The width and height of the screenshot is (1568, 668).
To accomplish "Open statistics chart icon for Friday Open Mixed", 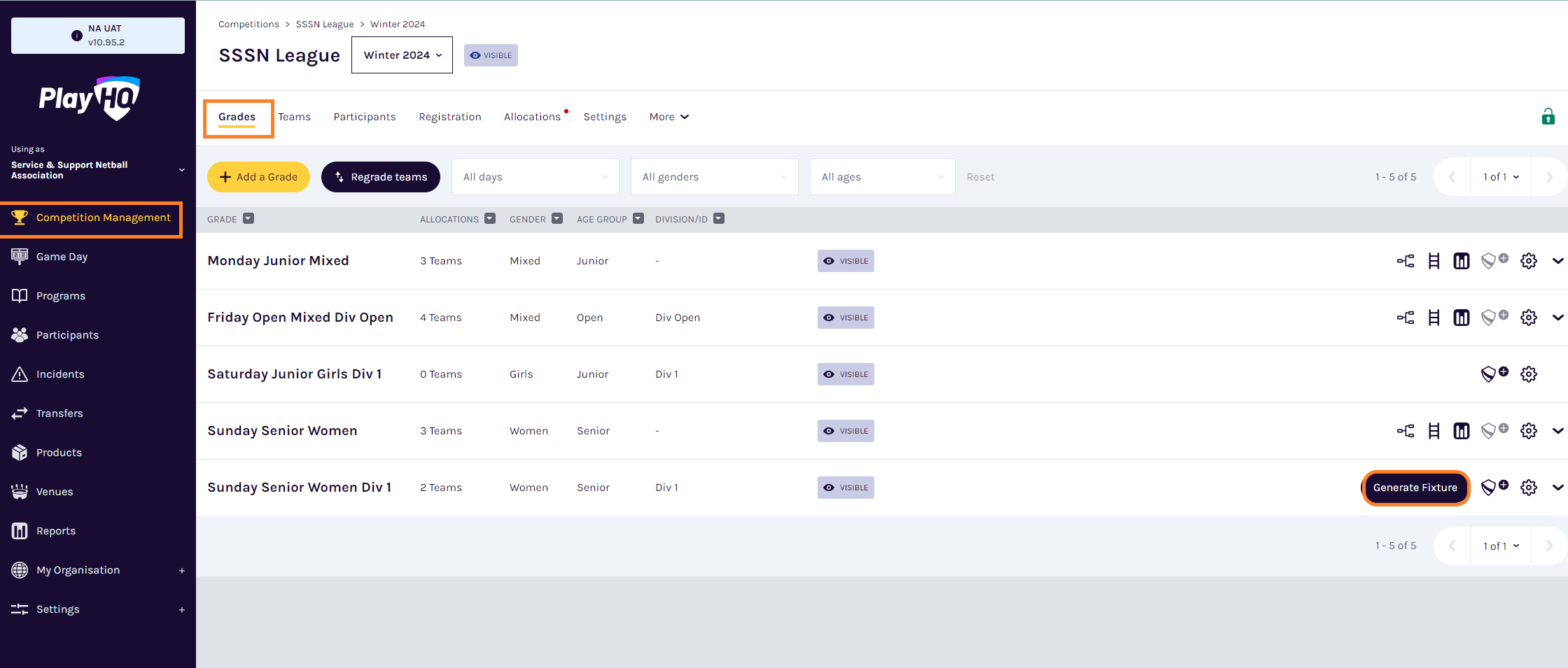I will [1462, 318].
